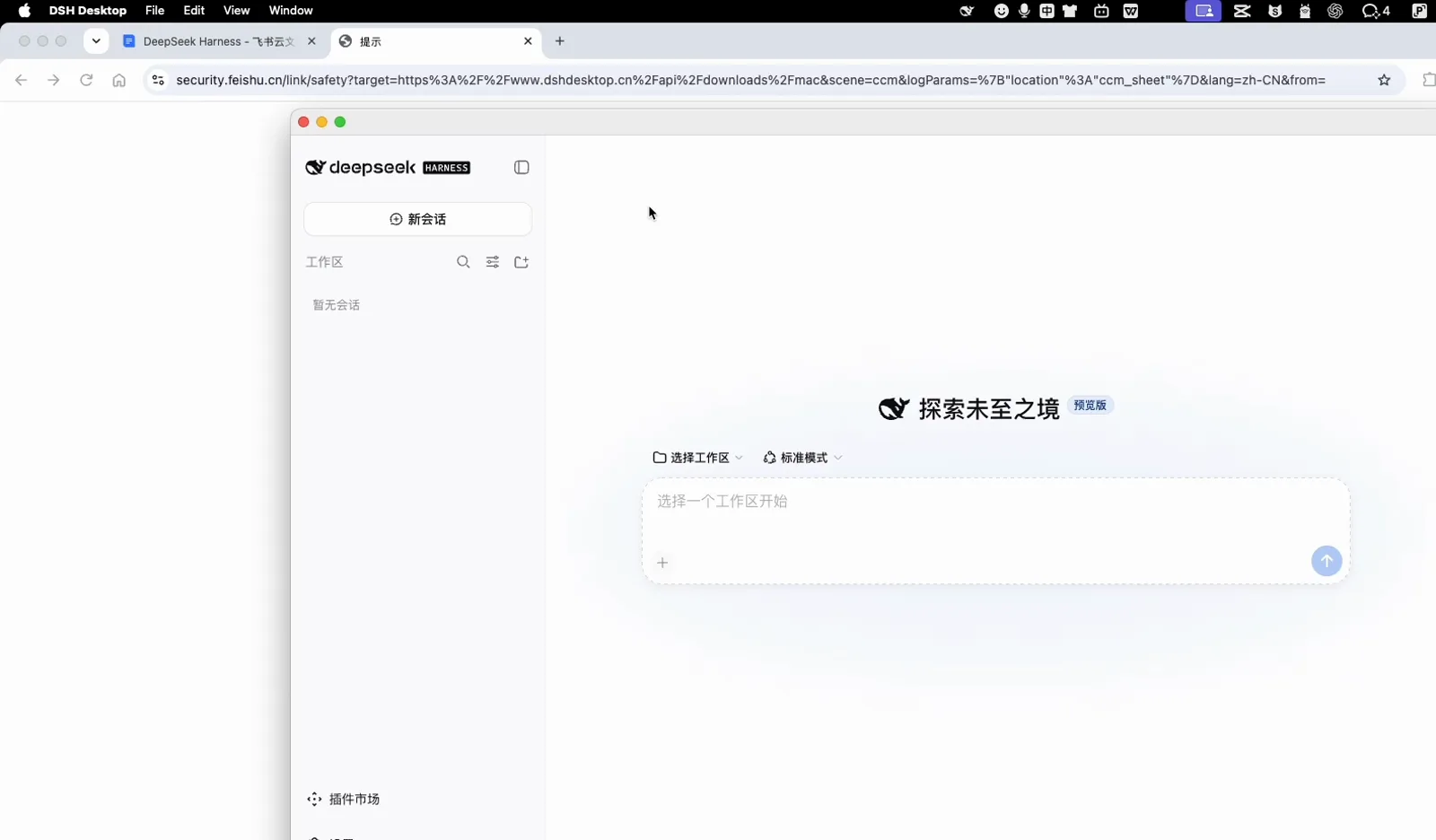Image resolution: width=1436 pixels, height=840 pixels.
Task: Click the T-shirt menu bar icon
Action: [1070, 11]
